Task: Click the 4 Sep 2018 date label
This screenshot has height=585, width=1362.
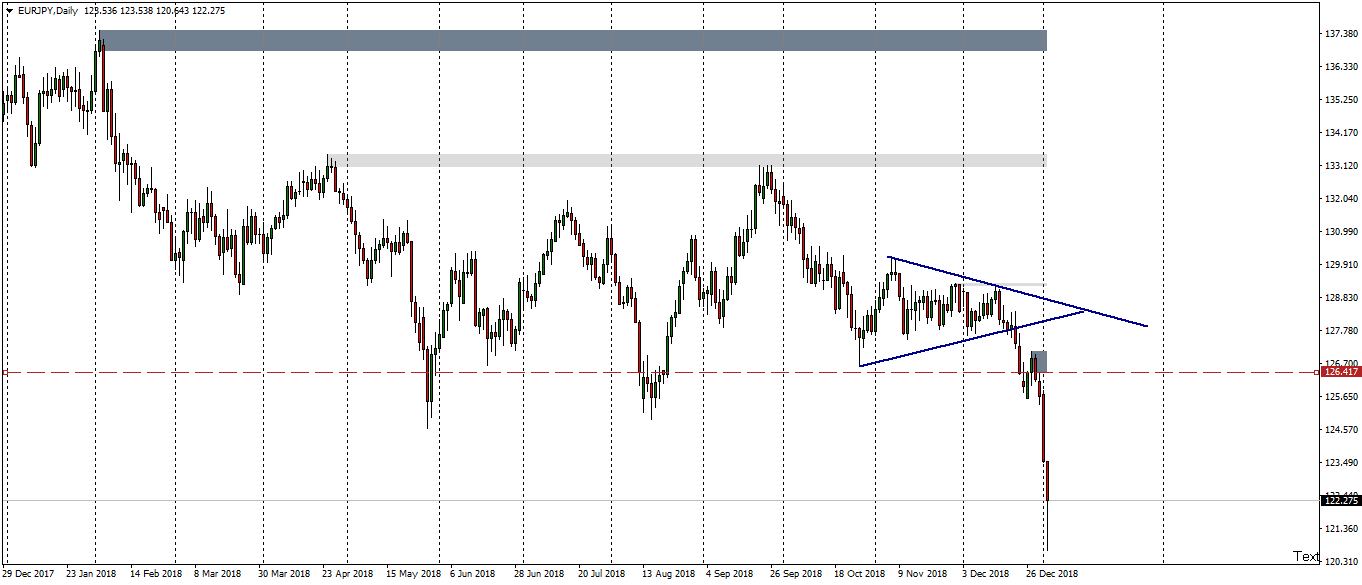Action: click(x=729, y=574)
